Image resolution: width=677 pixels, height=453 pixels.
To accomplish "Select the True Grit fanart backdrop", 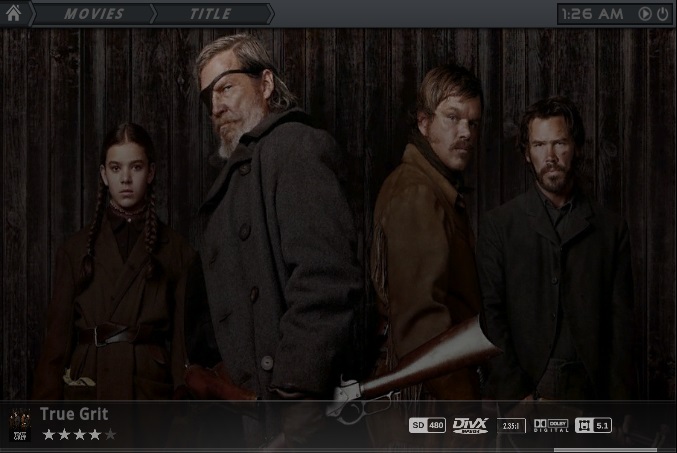I will tap(338, 214).
